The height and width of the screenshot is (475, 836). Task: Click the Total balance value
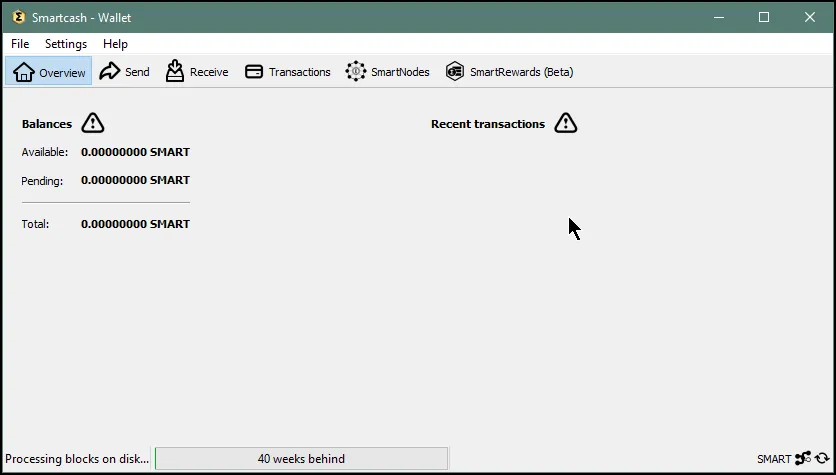[135, 224]
